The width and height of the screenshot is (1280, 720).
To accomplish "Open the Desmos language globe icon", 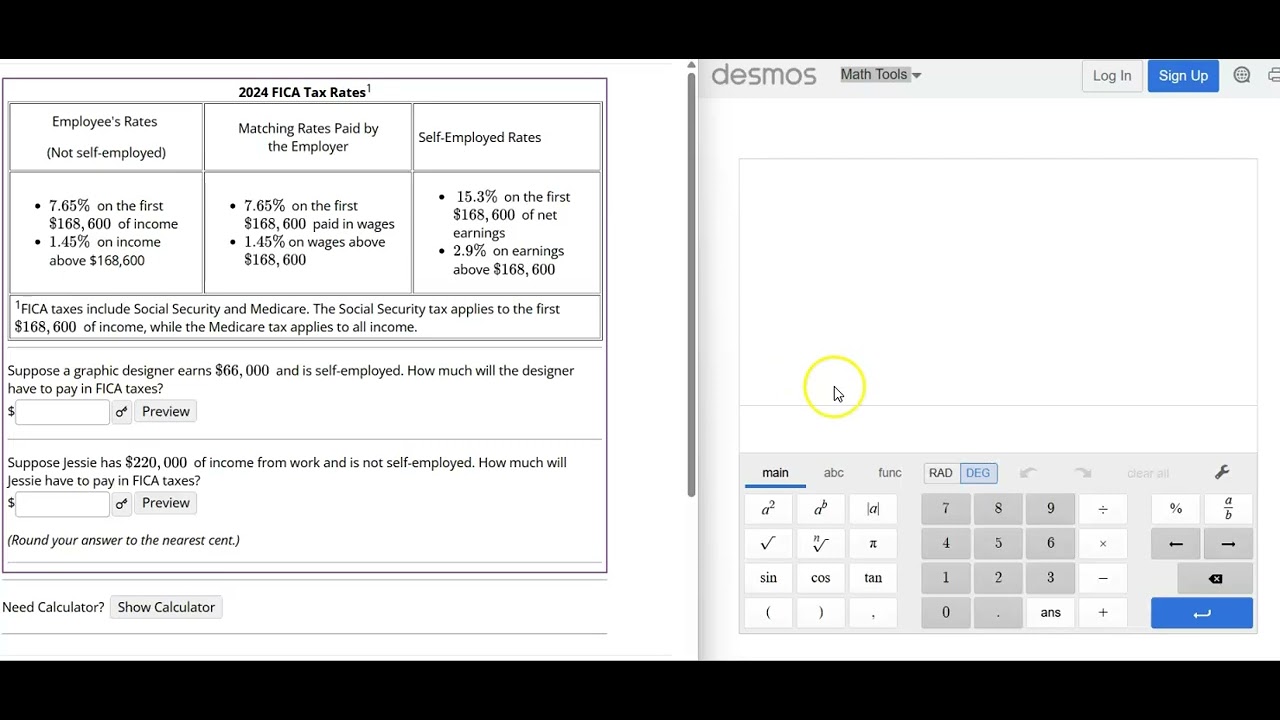I will [1242, 75].
